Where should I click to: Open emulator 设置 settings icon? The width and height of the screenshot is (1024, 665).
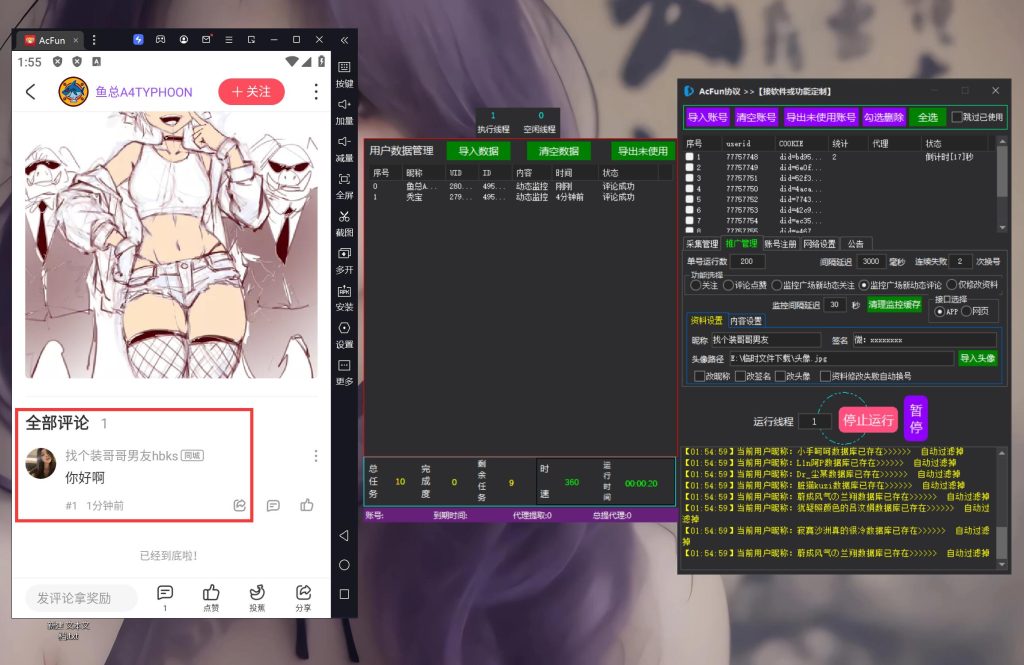[x=344, y=328]
